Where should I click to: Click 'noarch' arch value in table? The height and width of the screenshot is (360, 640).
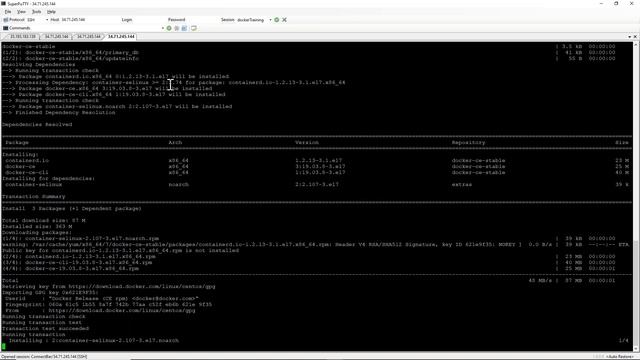pos(179,184)
